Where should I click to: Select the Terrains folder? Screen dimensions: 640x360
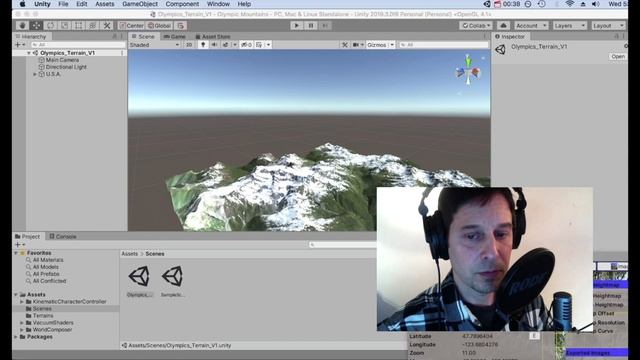pyautogui.click(x=43, y=316)
